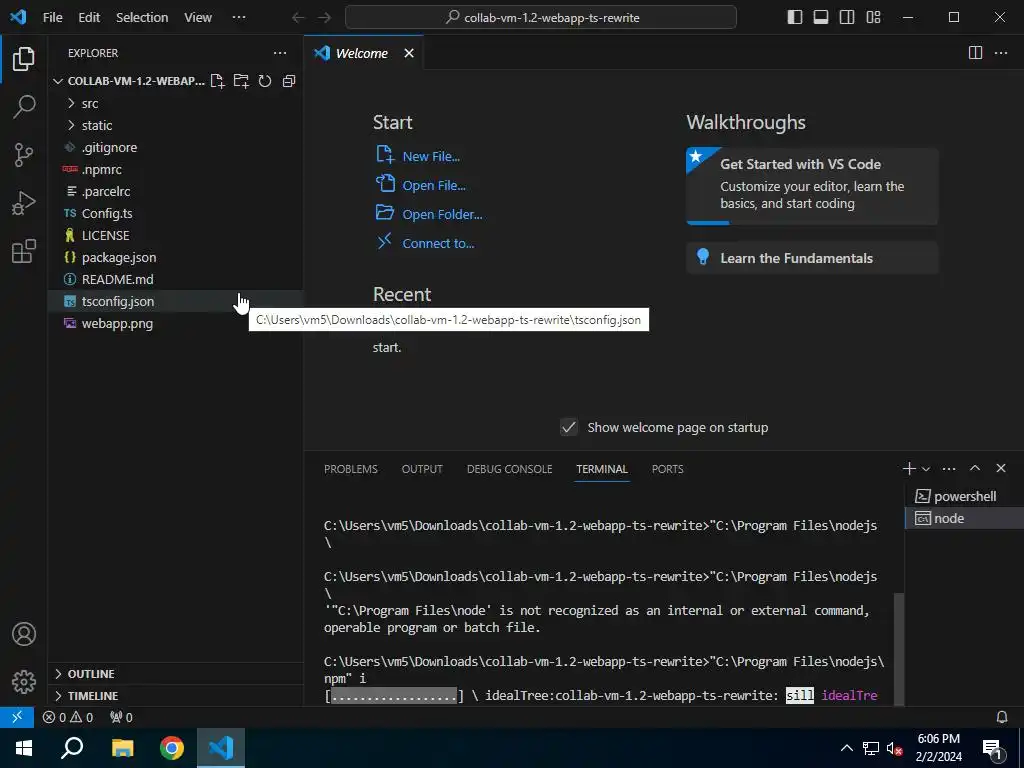Open Learn the Fundamentals walkthrough
The width and height of the screenshot is (1024, 768).
[x=812, y=258]
